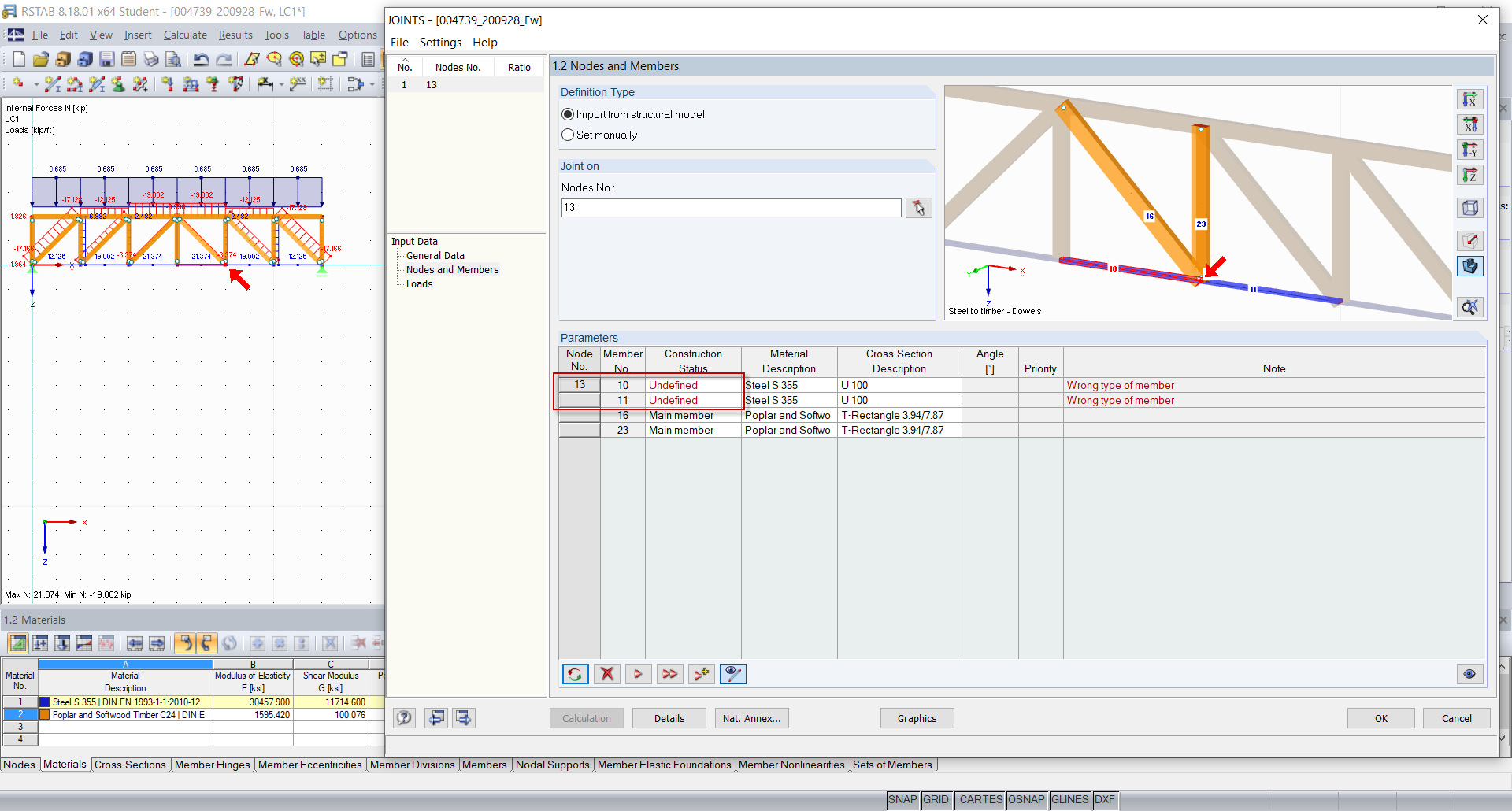The height and width of the screenshot is (811, 1512).
Task: Select the Import from structural model radio button
Action: 568,113
